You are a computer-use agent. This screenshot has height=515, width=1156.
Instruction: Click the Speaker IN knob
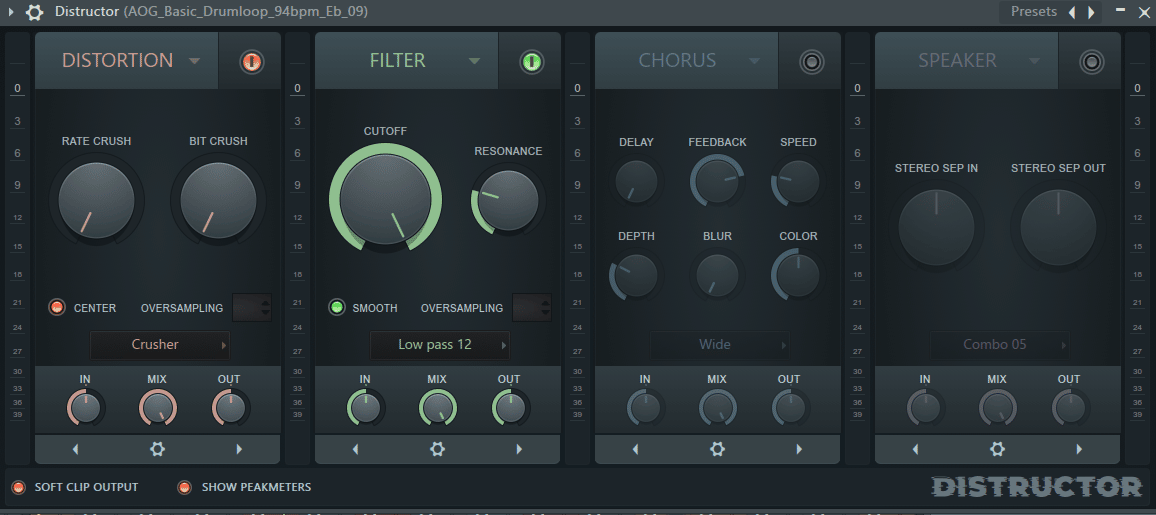click(926, 408)
